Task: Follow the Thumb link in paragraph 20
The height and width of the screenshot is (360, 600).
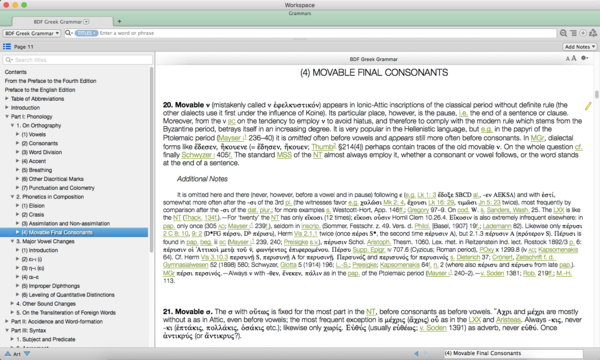Action: [324, 147]
